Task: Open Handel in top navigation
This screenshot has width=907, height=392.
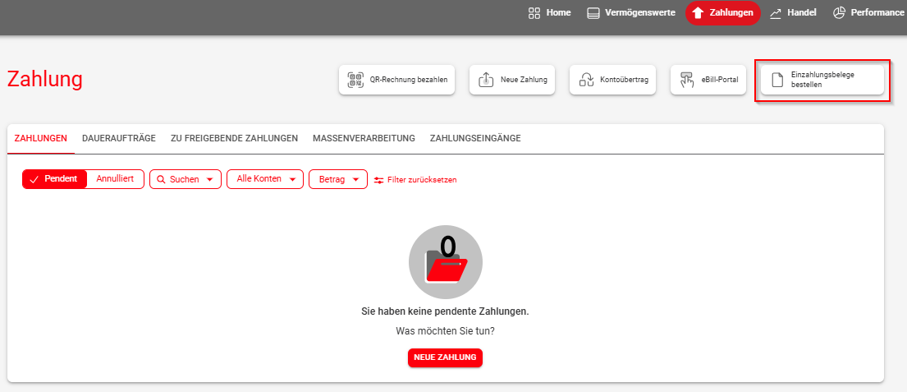Action: click(793, 13)
